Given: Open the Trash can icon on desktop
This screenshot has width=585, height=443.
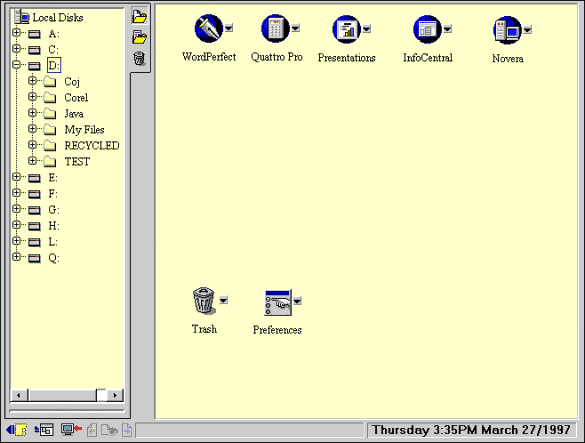Looking at the screenshot, I should click(204, 300).
